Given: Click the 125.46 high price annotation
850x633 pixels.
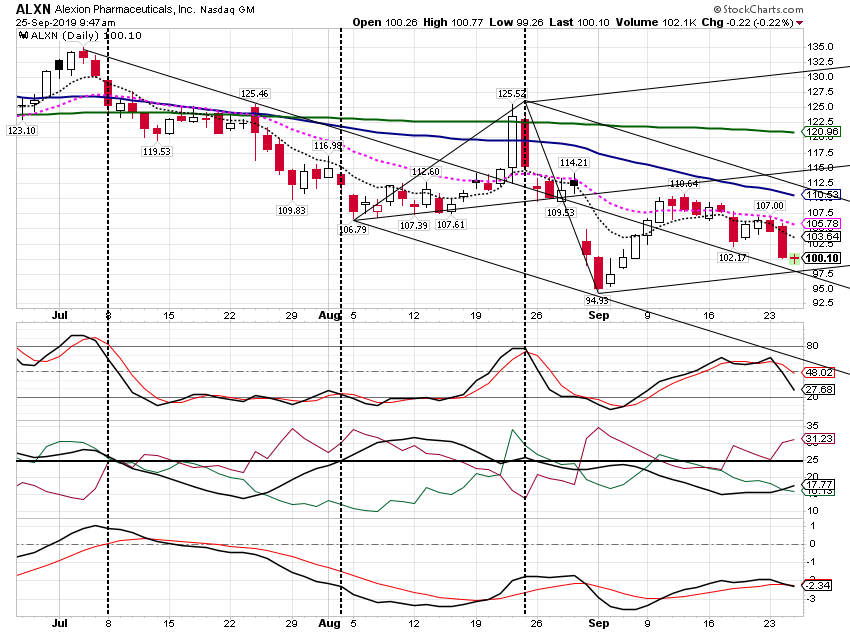Looking at the screenshot, I should 255,94.
